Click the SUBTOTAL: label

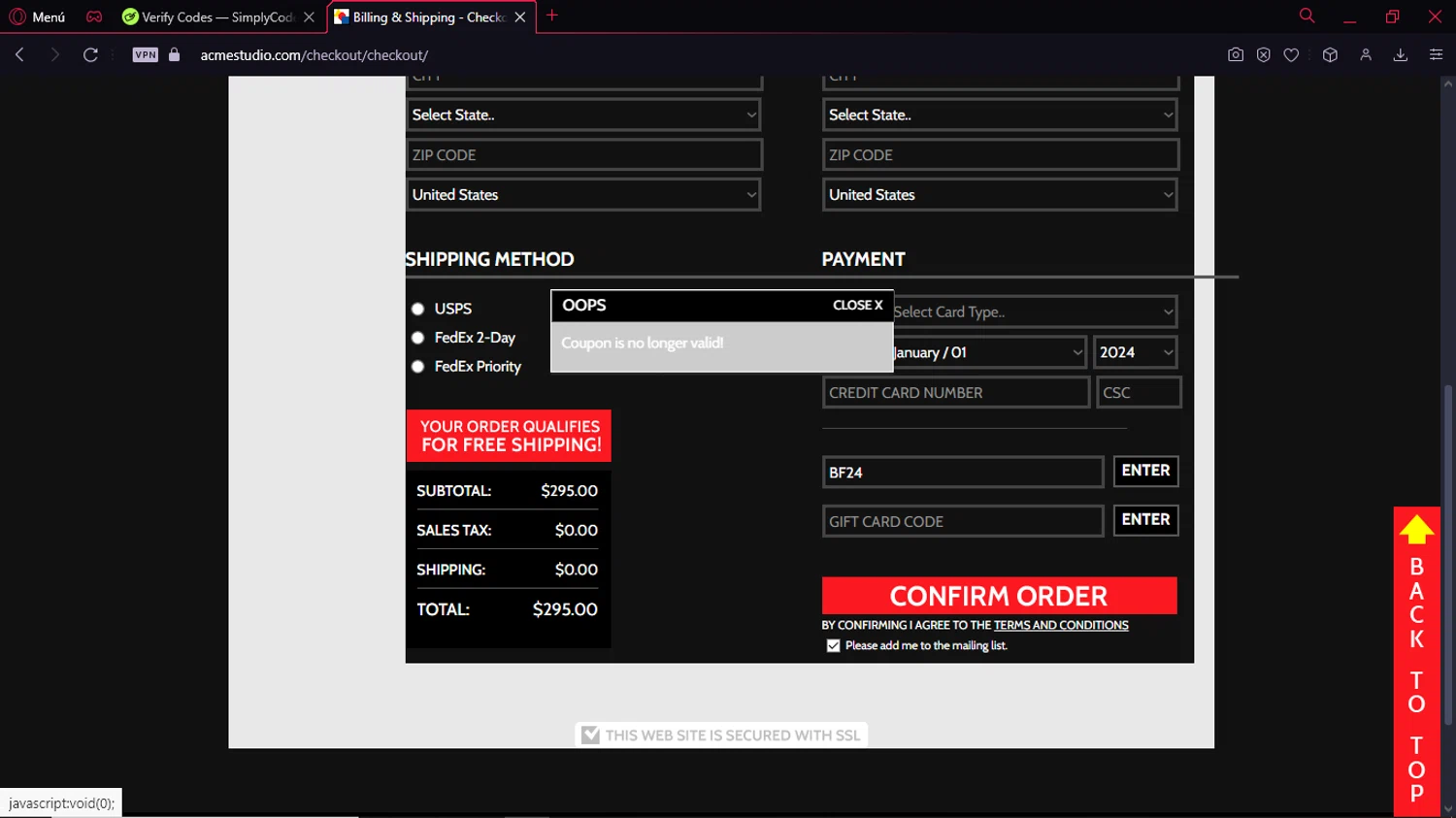point(453,491)
